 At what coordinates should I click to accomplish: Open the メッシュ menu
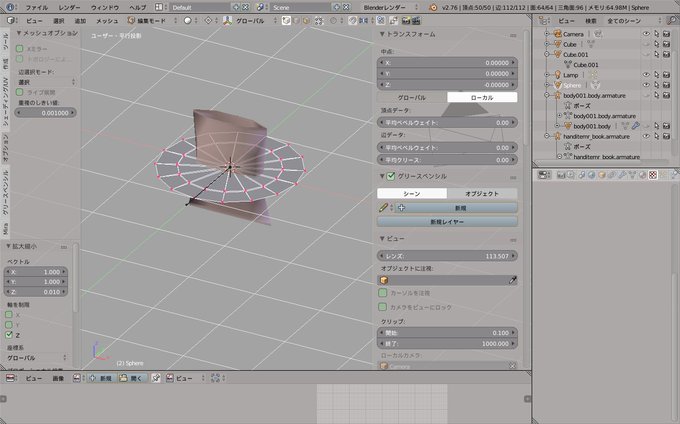pos(107,21)
